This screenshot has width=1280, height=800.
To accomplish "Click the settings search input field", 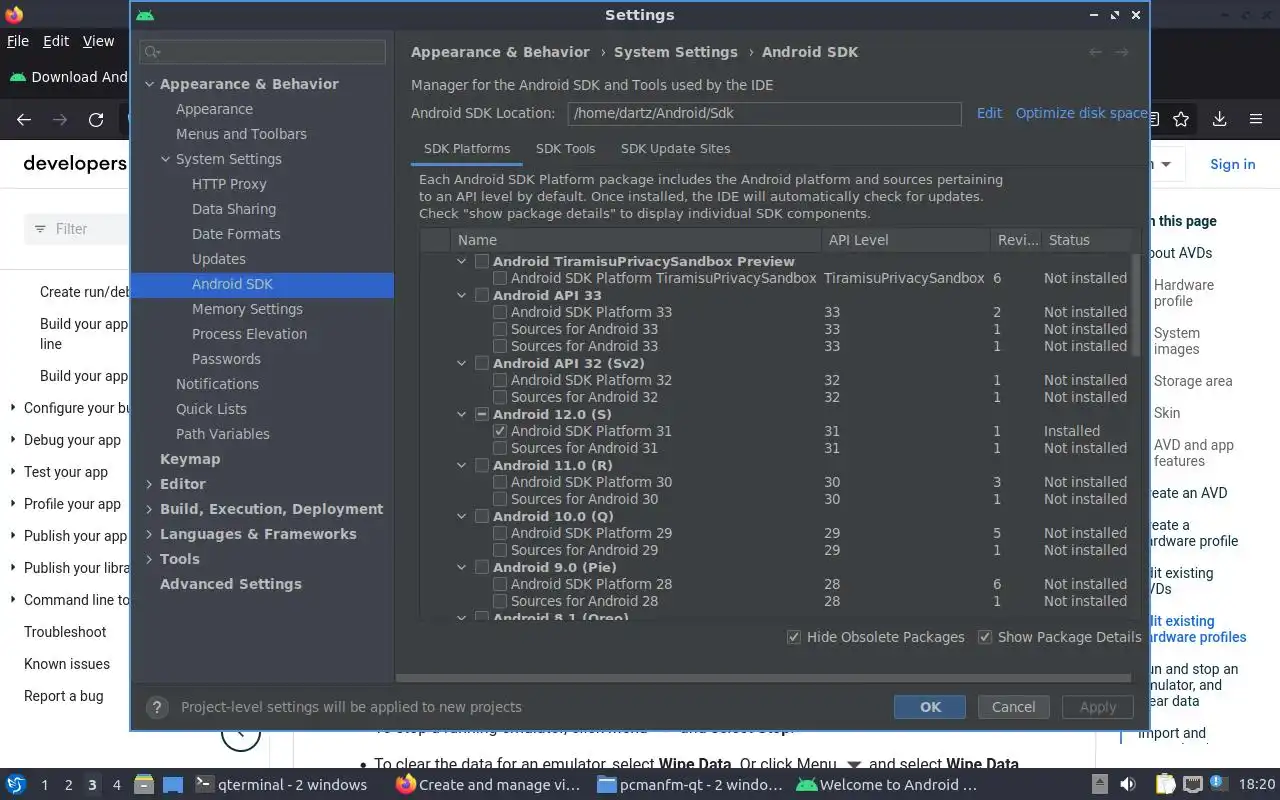I will pos(263,52).
